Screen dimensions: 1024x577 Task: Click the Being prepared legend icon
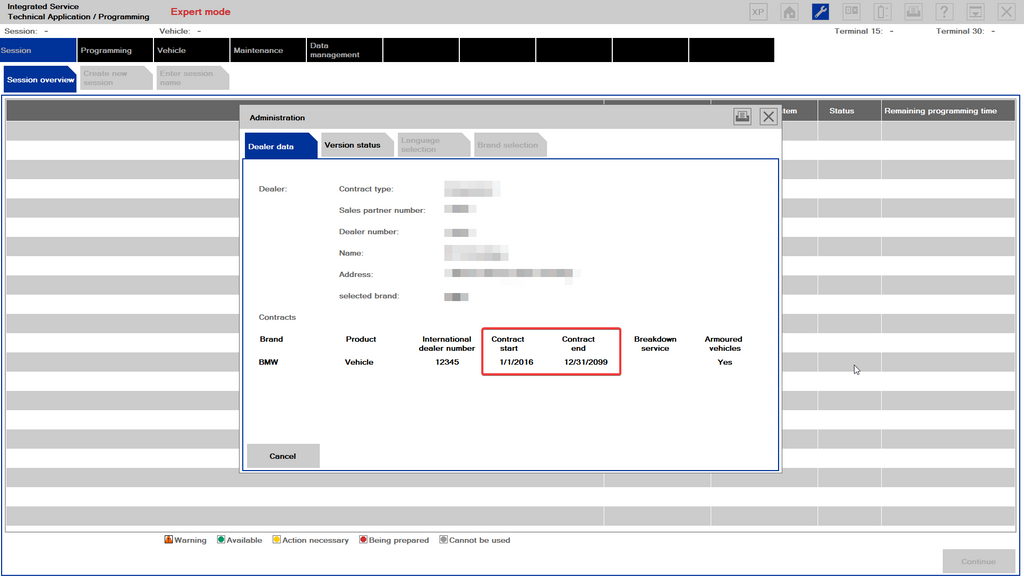click(x=363, y=540)
